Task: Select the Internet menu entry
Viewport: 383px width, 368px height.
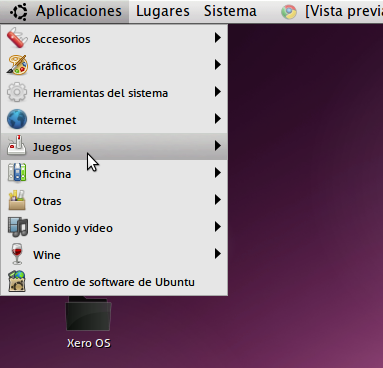Action: 114,119
